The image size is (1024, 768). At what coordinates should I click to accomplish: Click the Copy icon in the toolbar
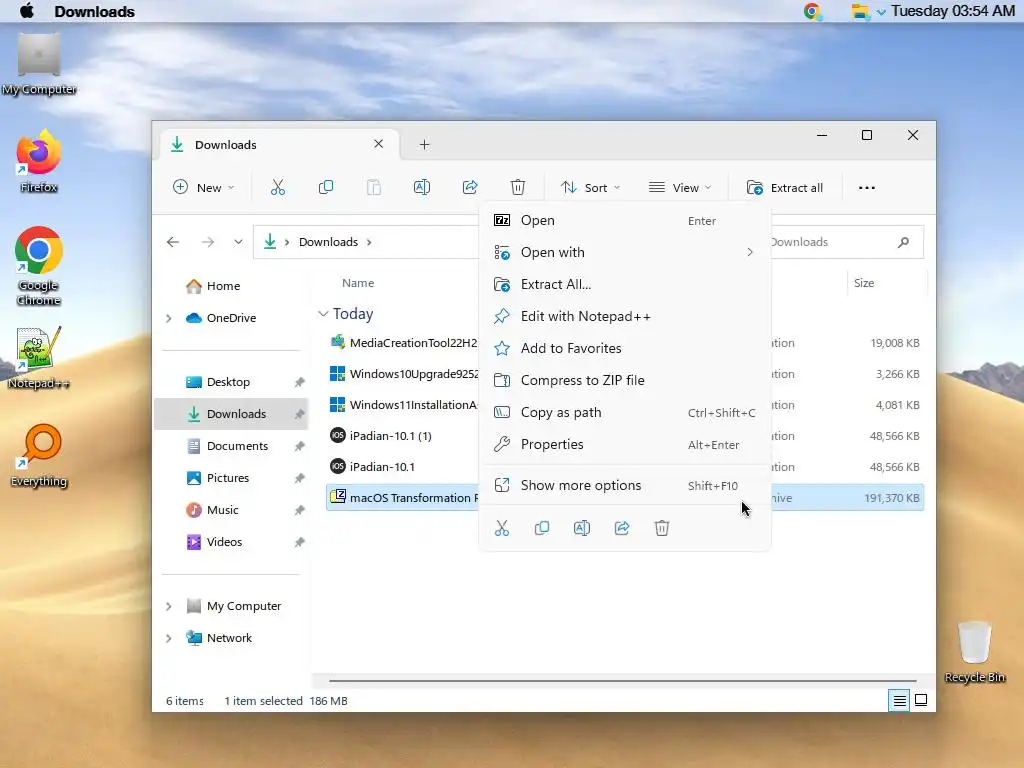coord(325,187)
